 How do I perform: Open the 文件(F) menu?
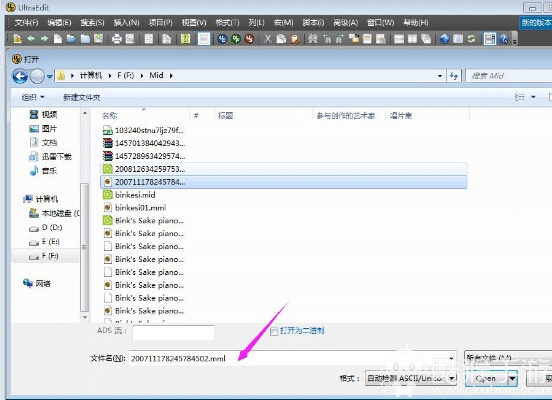click(x=26, y=23)
